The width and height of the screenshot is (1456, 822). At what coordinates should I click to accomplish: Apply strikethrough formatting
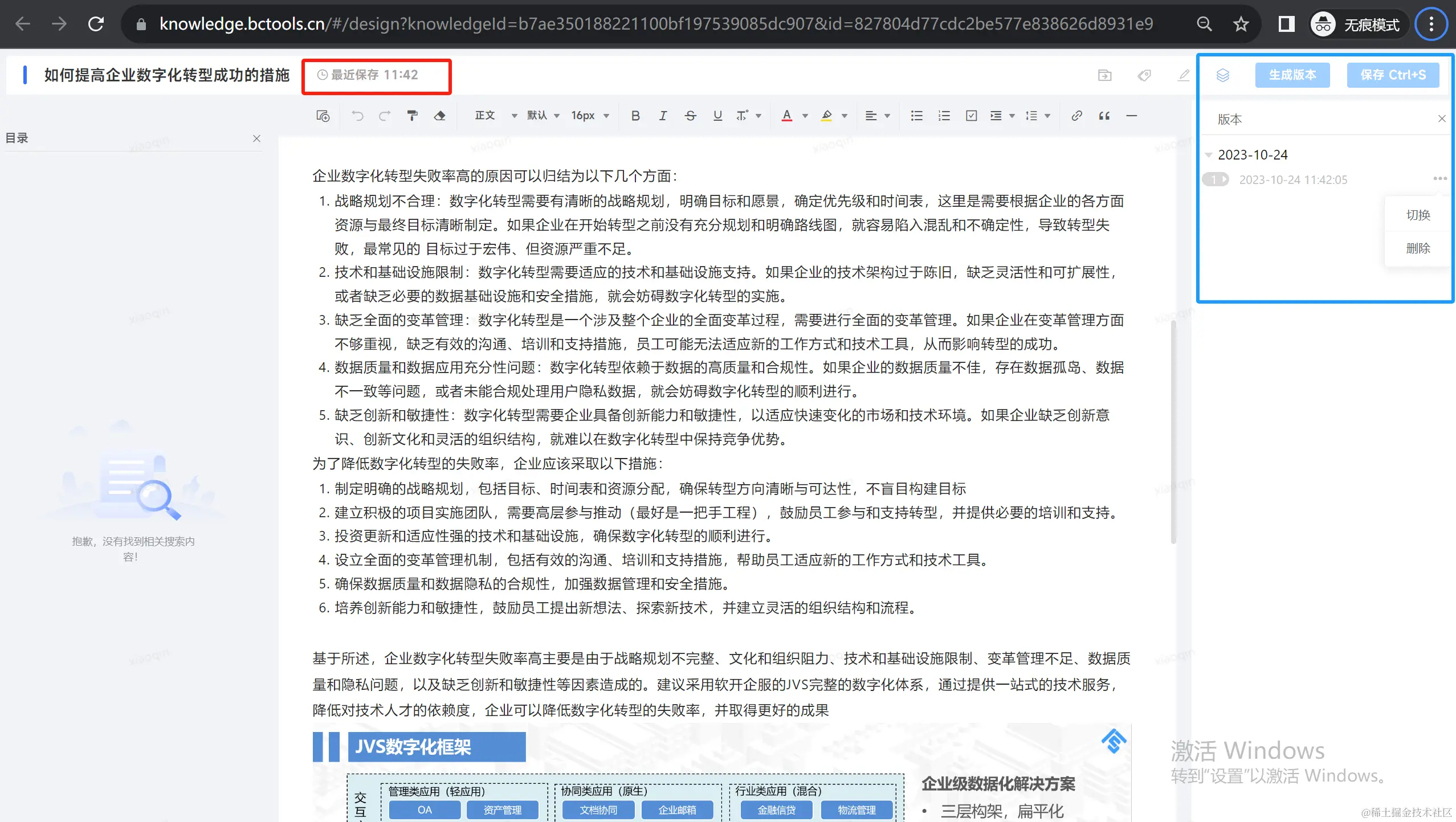click(690, 116)
